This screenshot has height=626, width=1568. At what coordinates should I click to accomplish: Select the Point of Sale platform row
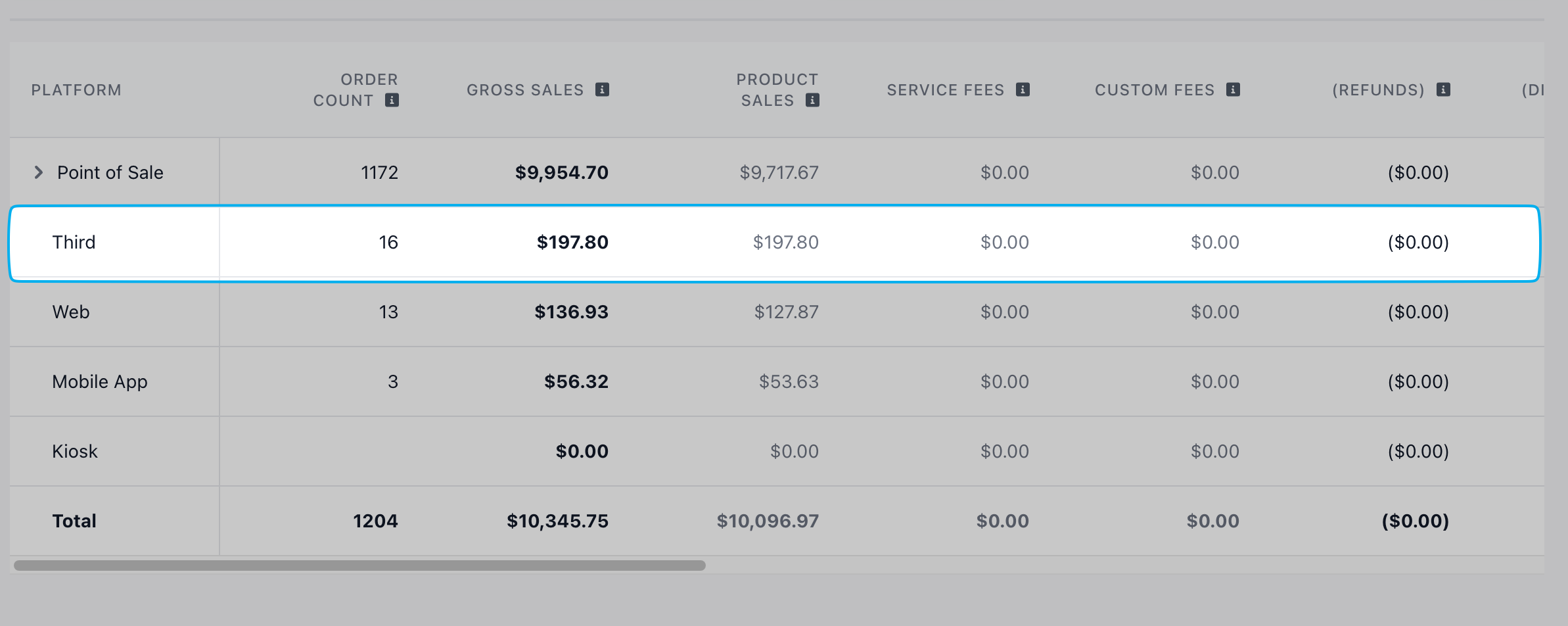point(777,172)
